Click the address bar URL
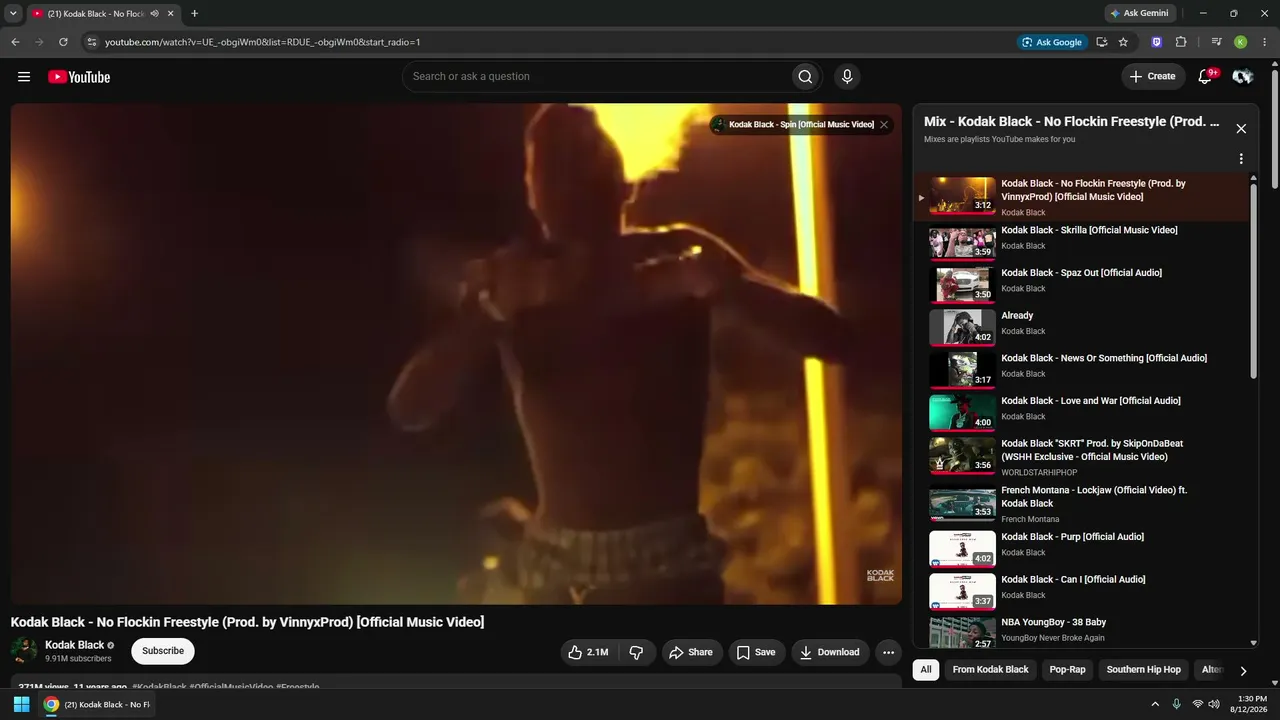Screen dimensions: 1280x720 [263, 42]
